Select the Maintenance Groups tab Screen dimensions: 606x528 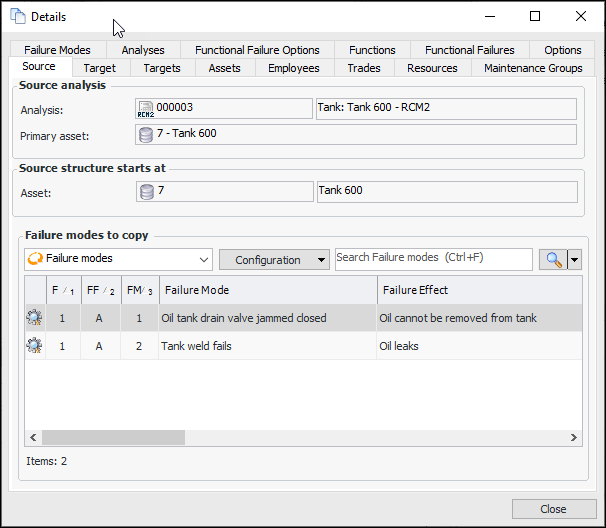click(533, 68)
